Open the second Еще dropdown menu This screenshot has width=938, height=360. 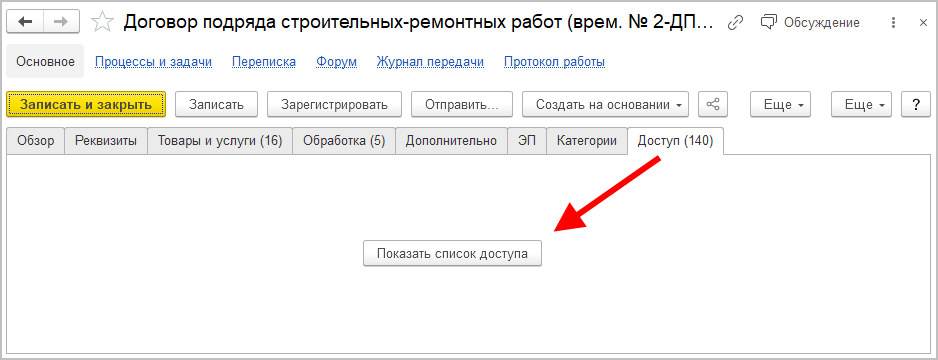861,104
